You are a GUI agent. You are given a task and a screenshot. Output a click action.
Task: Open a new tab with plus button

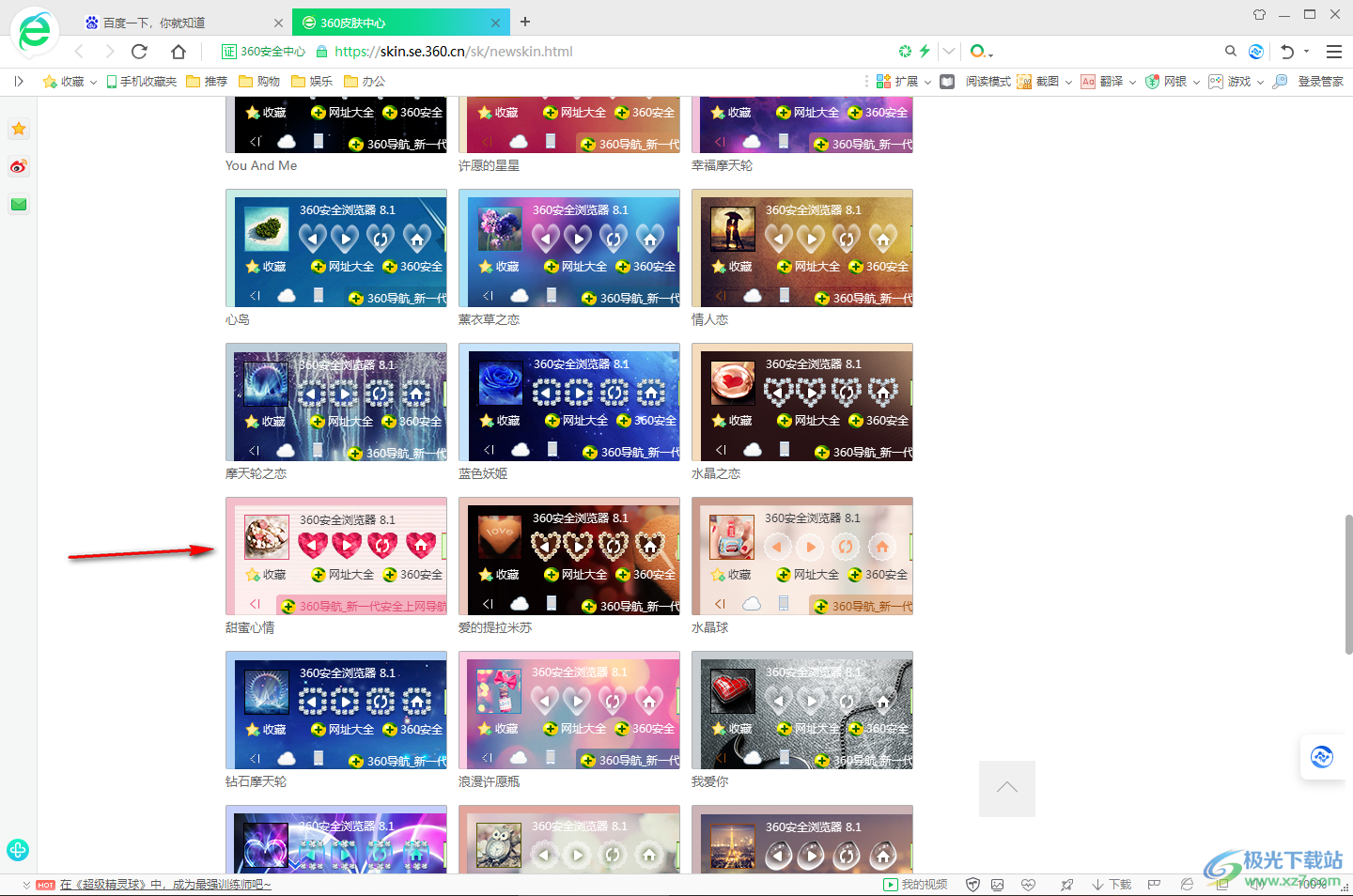pos(525,22)
